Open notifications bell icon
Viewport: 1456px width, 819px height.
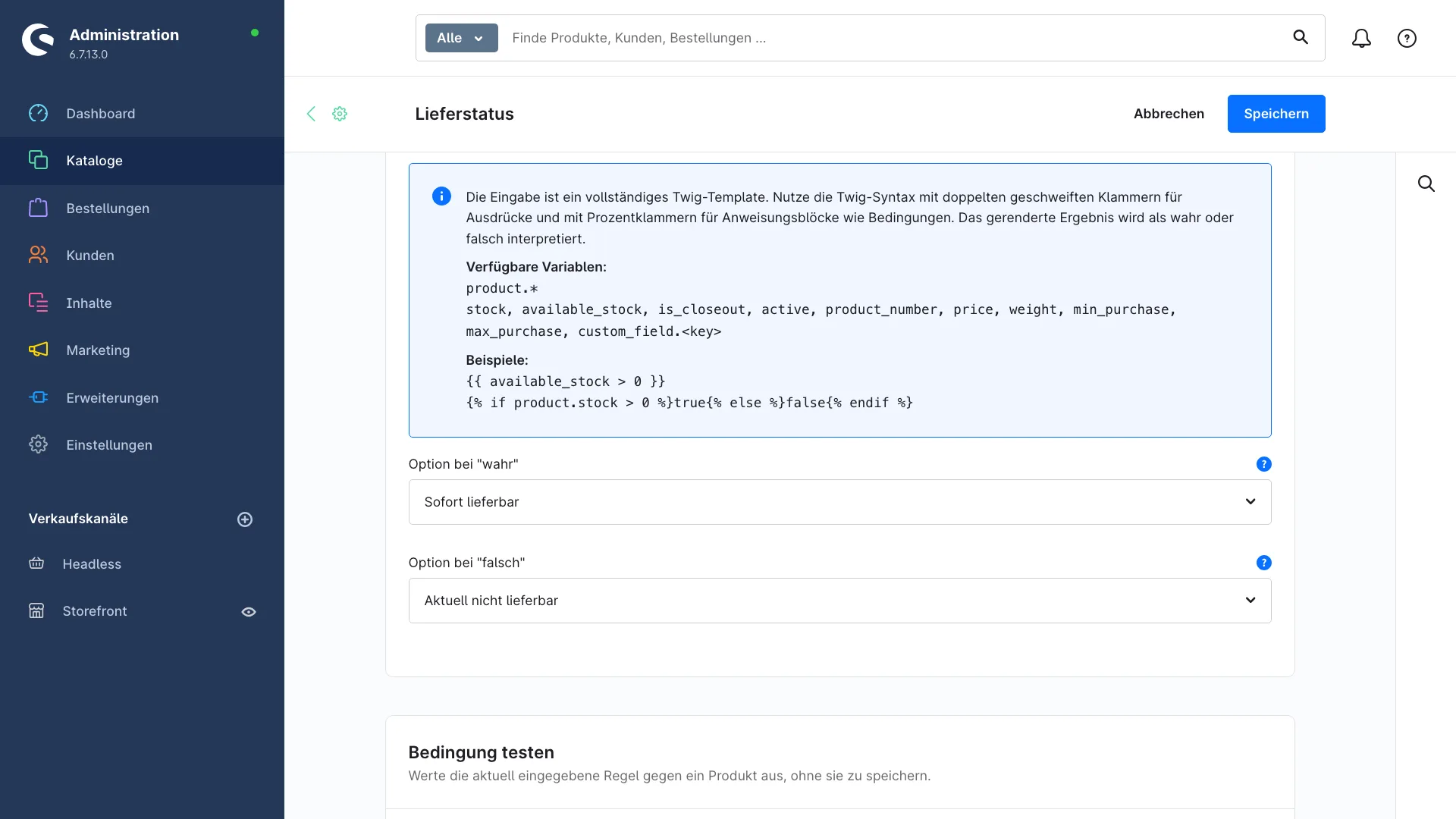click(1361, 38)
